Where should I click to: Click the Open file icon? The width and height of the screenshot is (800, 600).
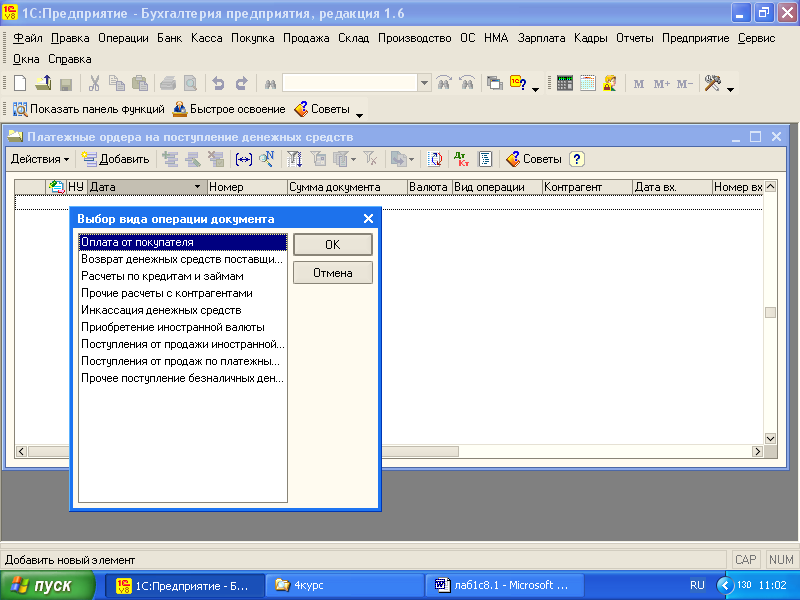43,83
